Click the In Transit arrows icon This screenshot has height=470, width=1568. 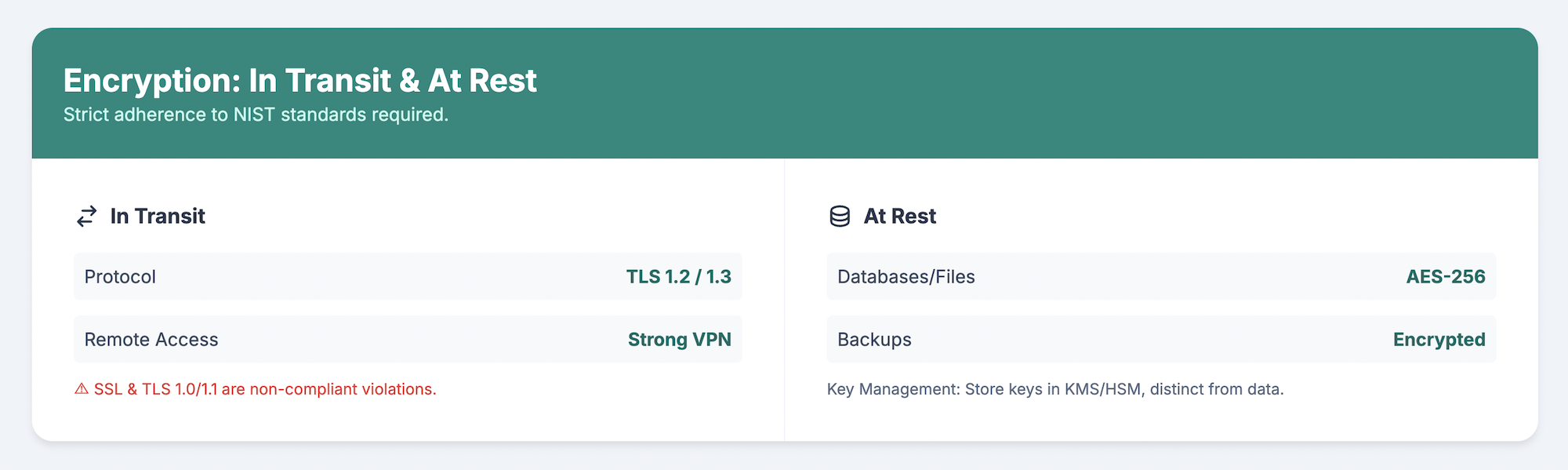(86, 216)
